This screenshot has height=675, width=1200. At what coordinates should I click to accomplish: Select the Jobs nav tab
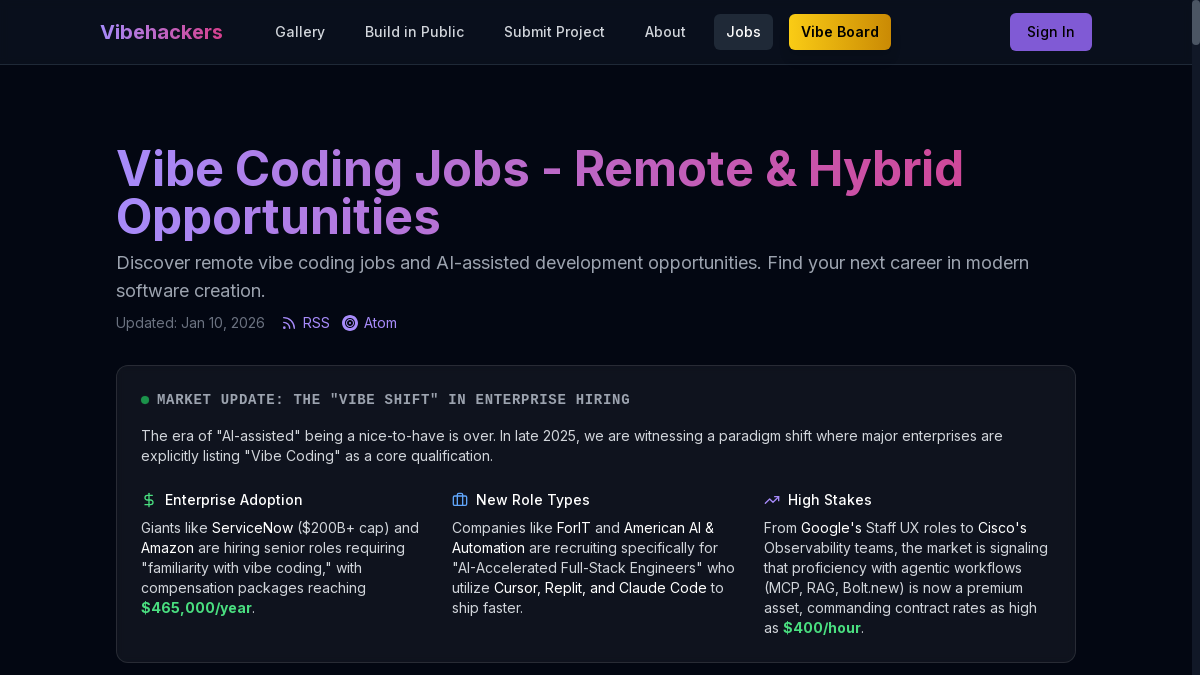coord(743,32)
